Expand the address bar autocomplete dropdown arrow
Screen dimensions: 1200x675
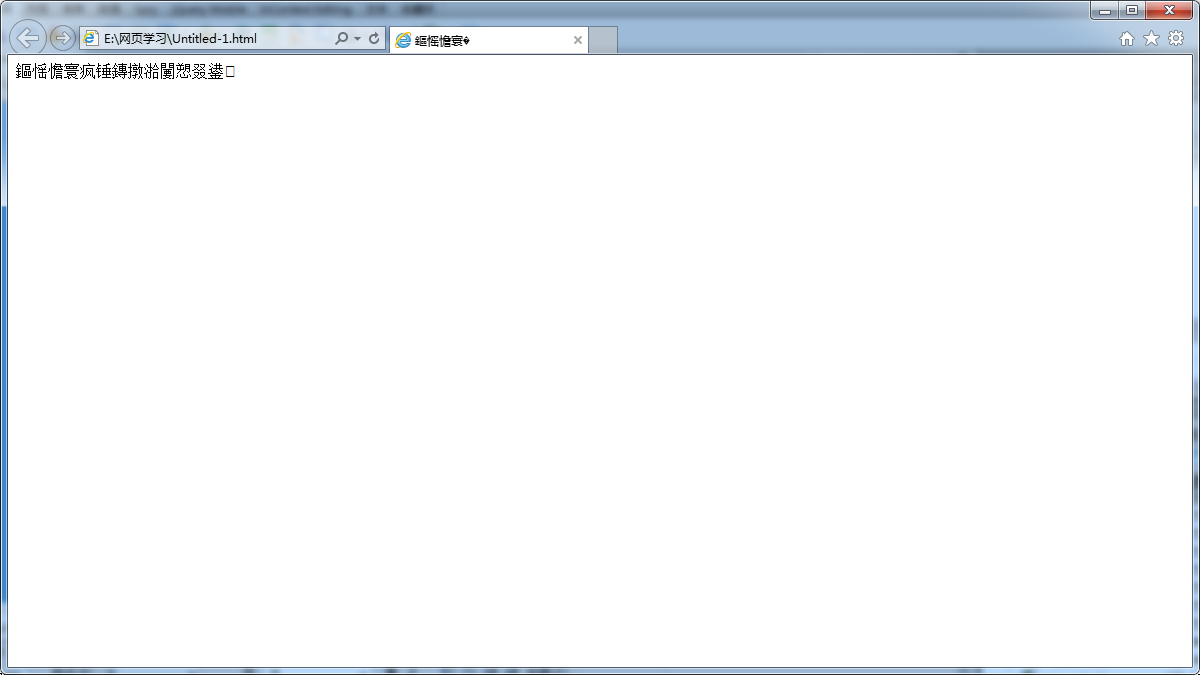coord(357,39)
